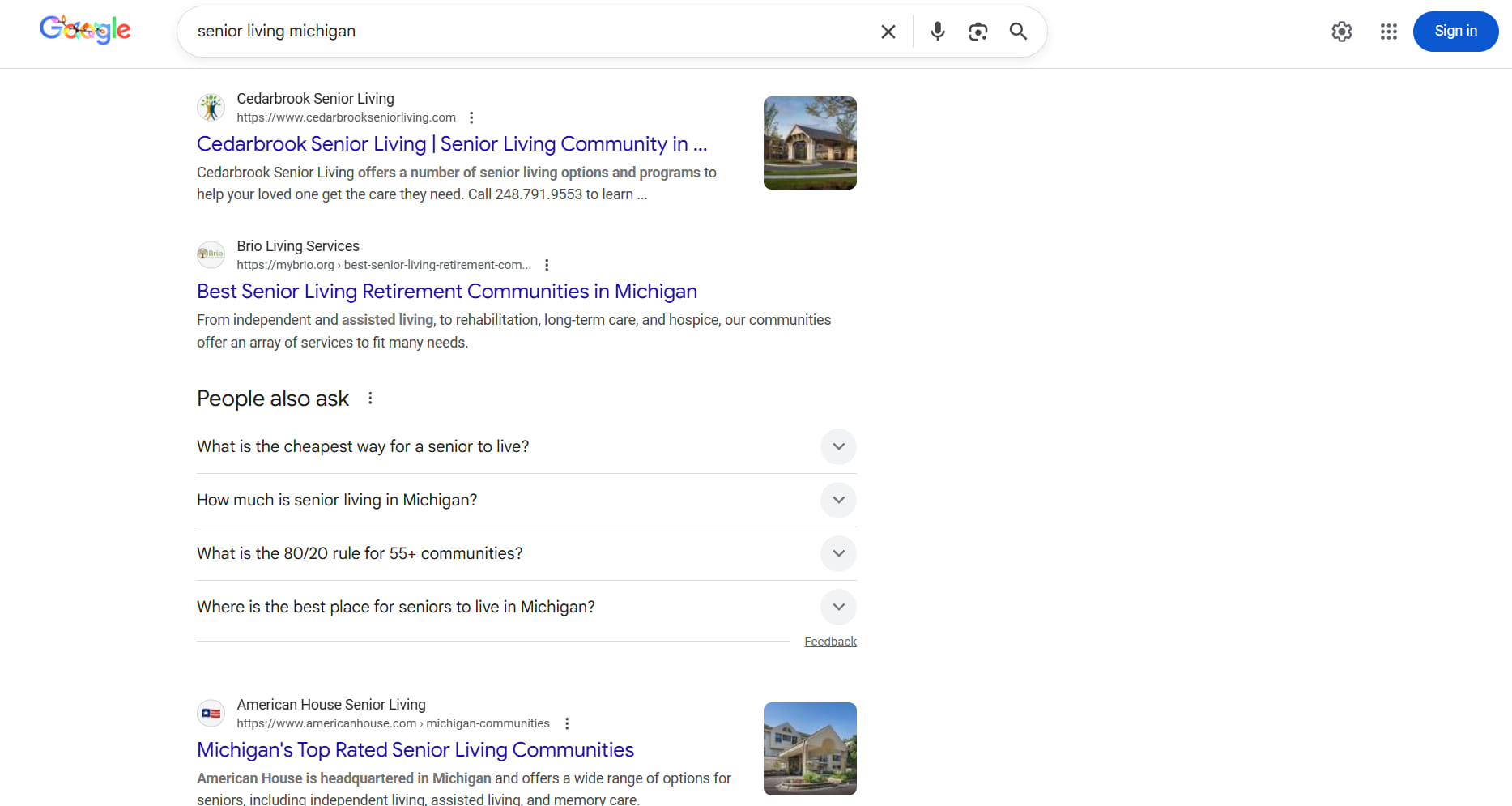Open Google apps grid icon
The height and width of the screenshot is (806, 1512).
[1389, 32]
